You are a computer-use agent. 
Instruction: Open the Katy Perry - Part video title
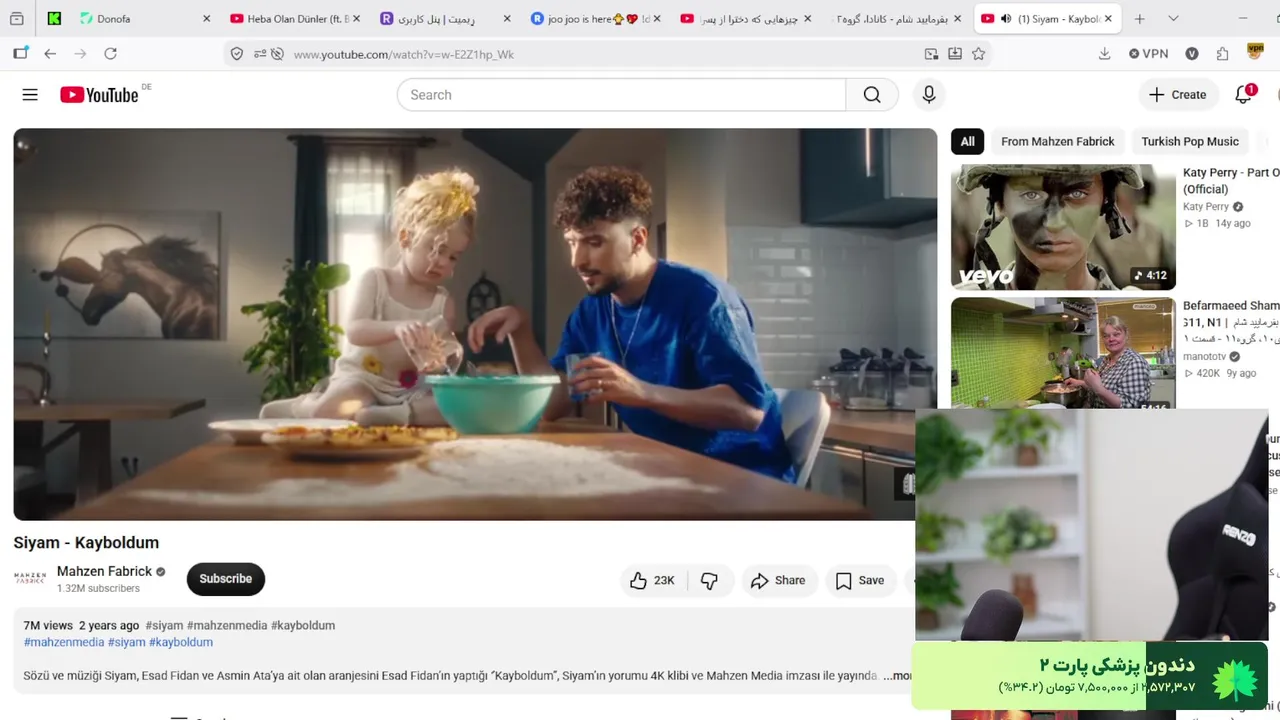pos(1231,181)
